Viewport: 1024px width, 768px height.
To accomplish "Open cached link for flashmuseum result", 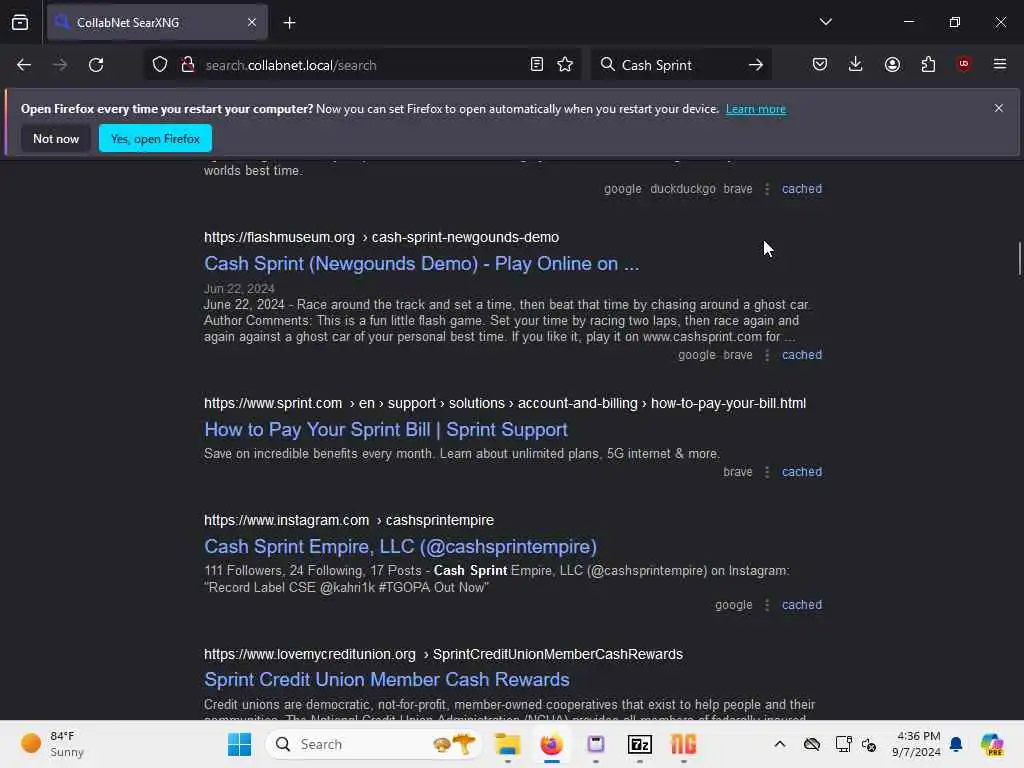I will tap(802, 355).
